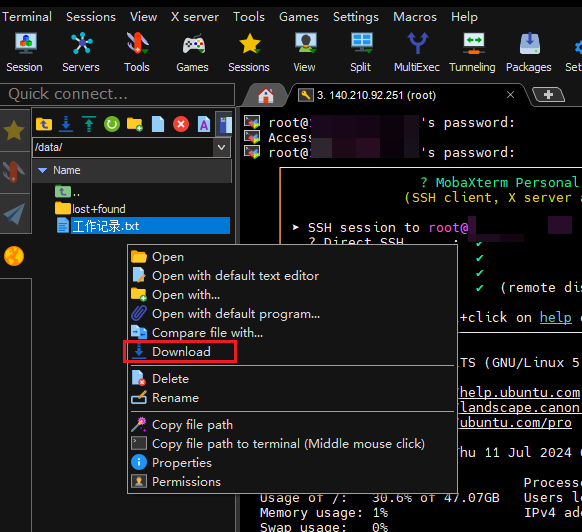Open the Sessions star toolbar icon
This screenshot has width=582, height=532.
click(249, 52)
